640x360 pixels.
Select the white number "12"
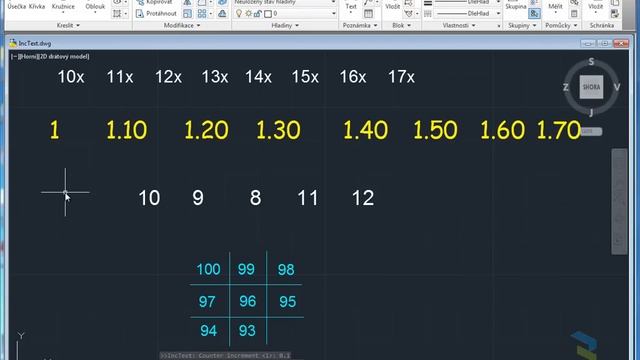click(362, 198)
